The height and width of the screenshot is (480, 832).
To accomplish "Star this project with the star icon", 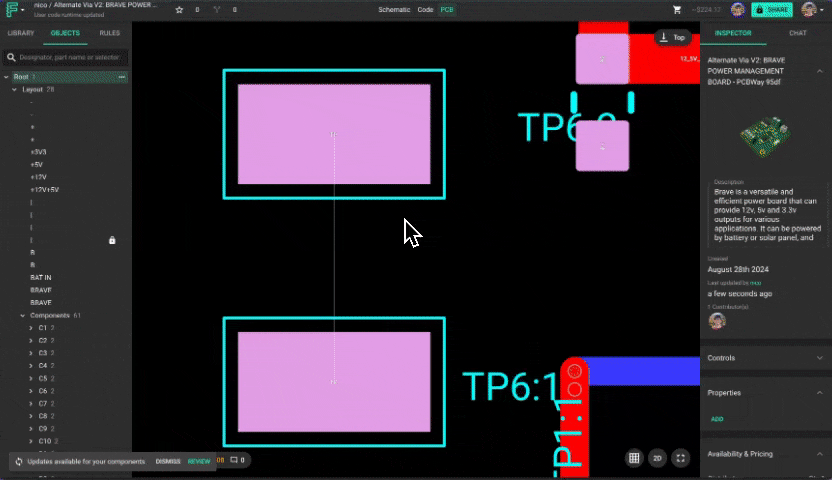I will coord(179,10).
